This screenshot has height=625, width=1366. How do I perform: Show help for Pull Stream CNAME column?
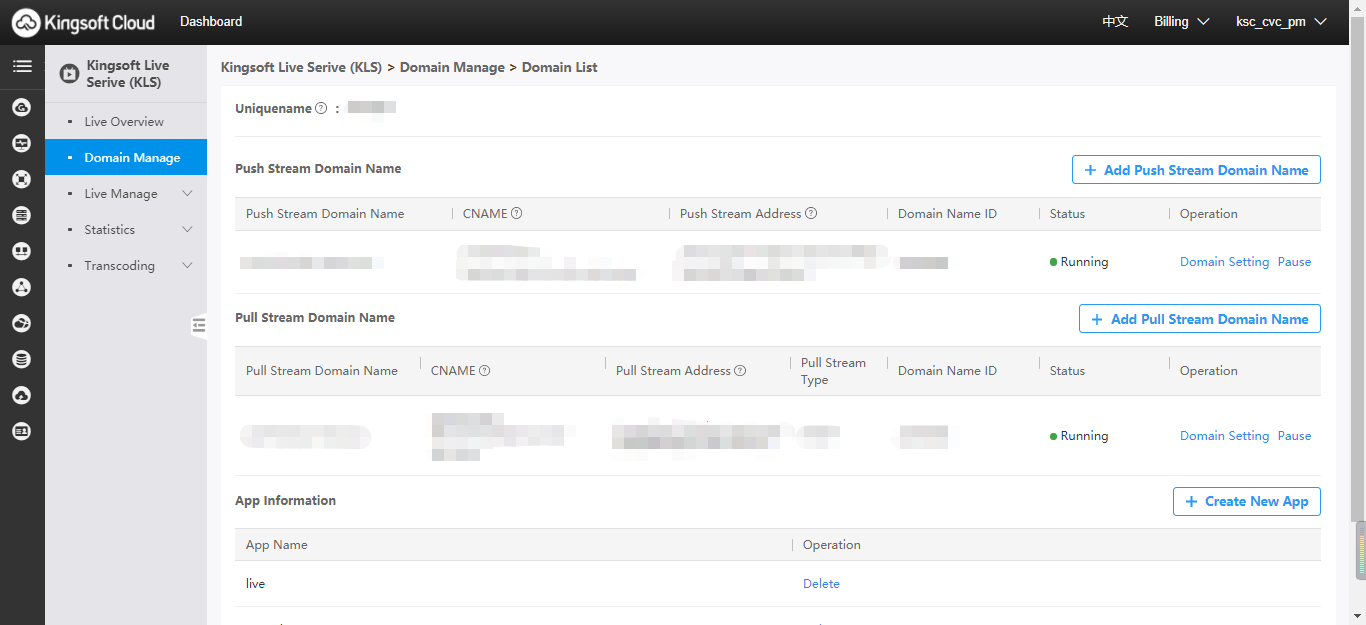485,370
